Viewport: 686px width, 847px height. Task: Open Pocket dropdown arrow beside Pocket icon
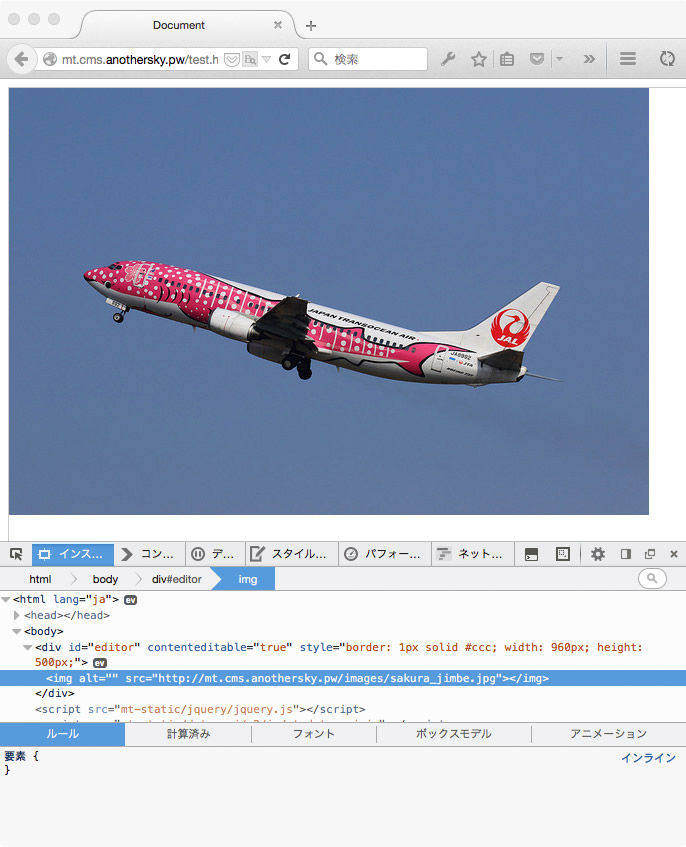560,59
